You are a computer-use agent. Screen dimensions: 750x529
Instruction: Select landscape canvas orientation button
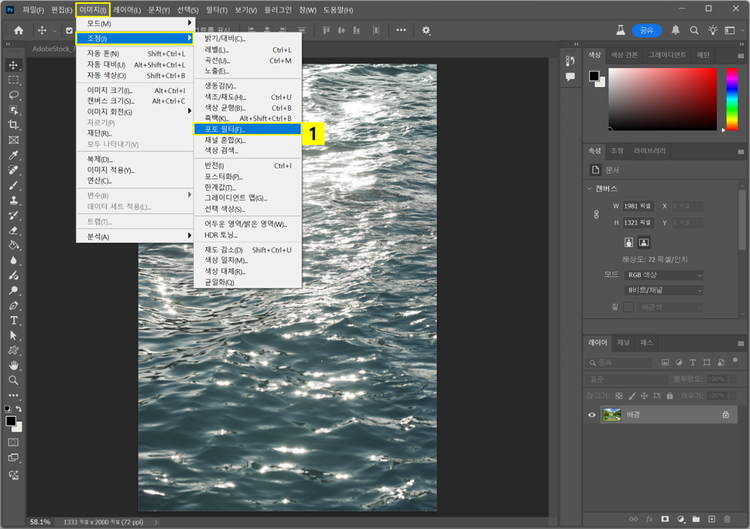click(x=645, y=242)
